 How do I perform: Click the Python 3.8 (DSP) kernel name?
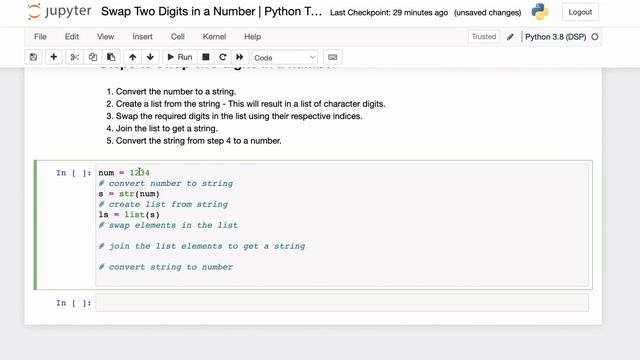[x=556, y=37]
